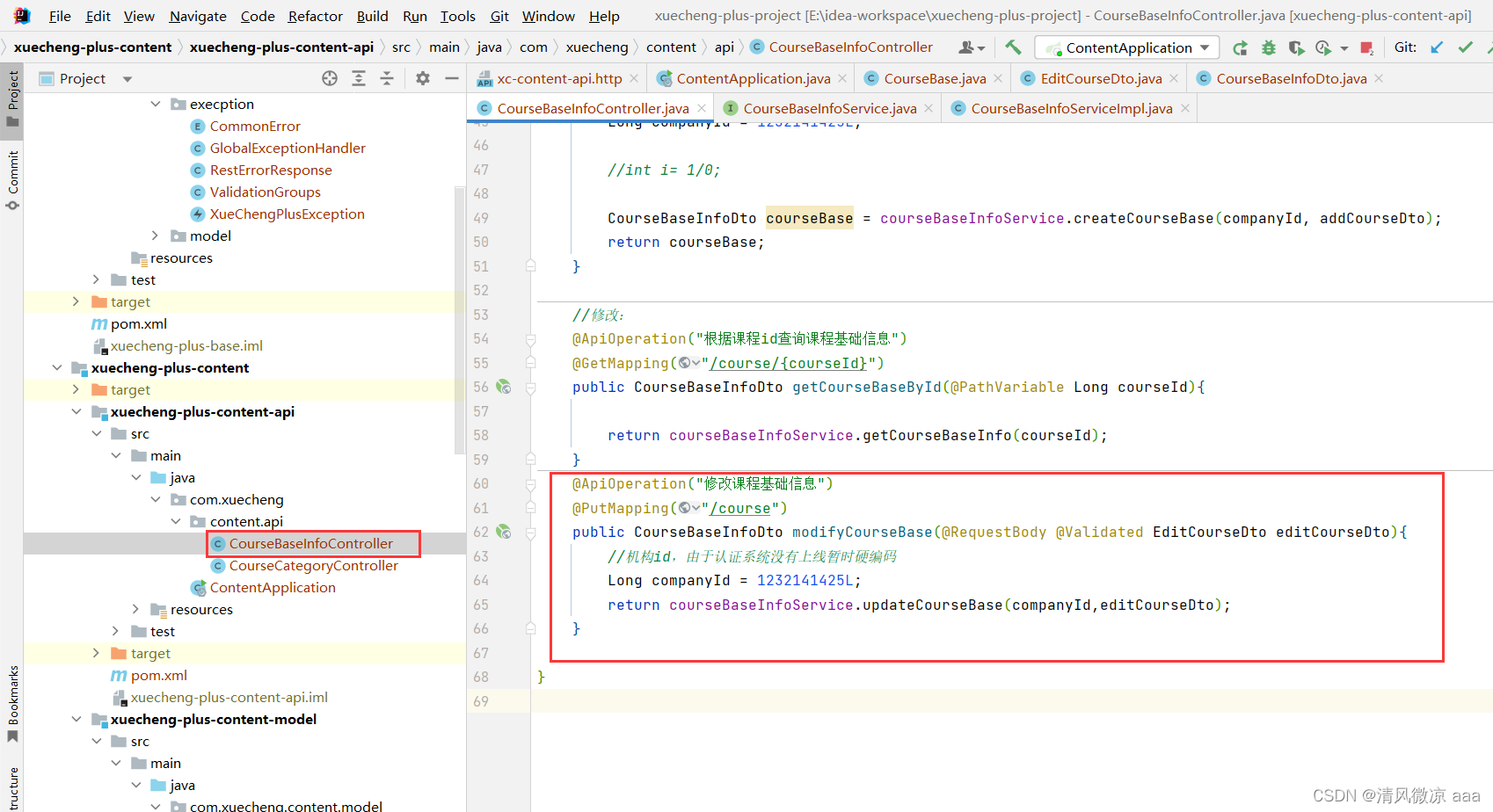Viewport: 1493px width, 812px height.
Task: Open the Commit tool window
Action: coord(12,180)
